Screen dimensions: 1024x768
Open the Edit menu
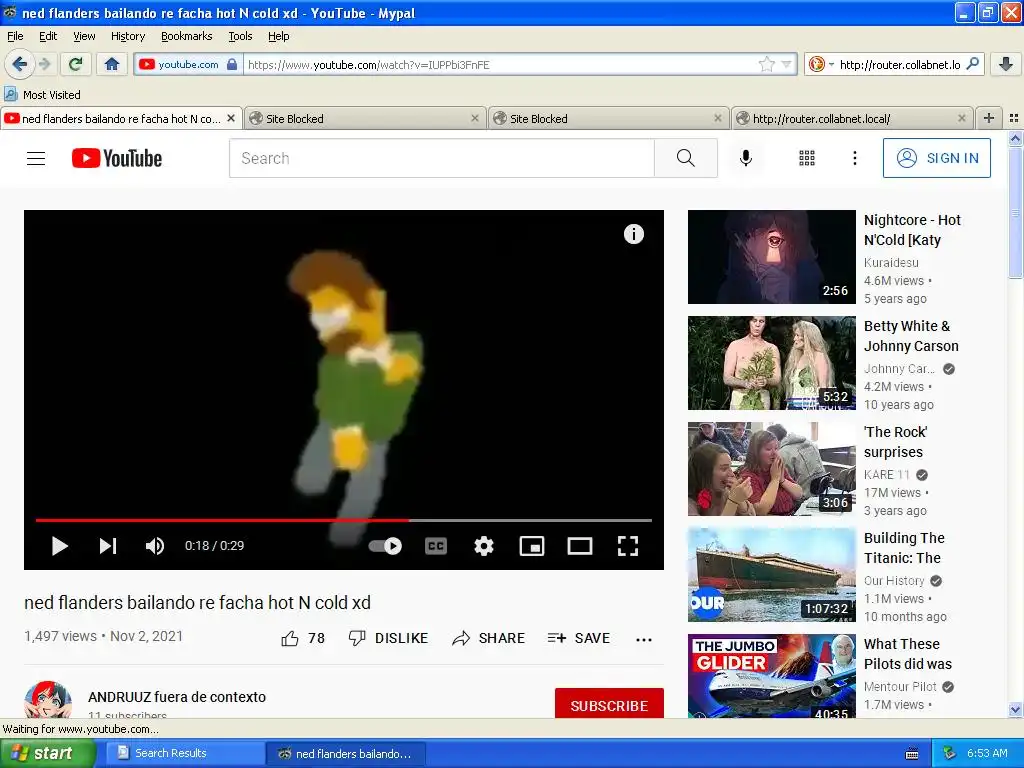pos(48,36)
